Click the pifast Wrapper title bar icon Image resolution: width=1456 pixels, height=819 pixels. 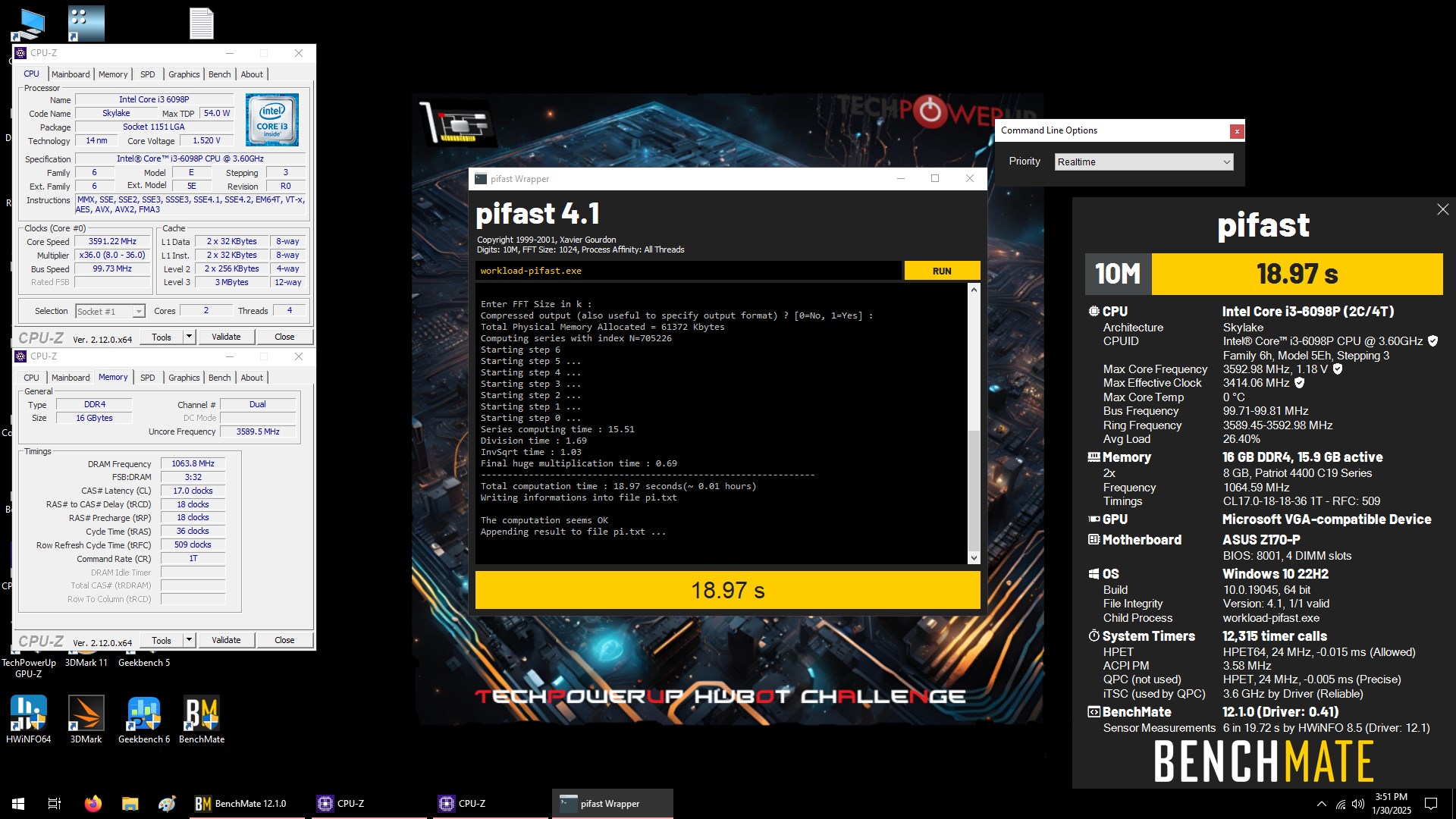pos(480,179)
